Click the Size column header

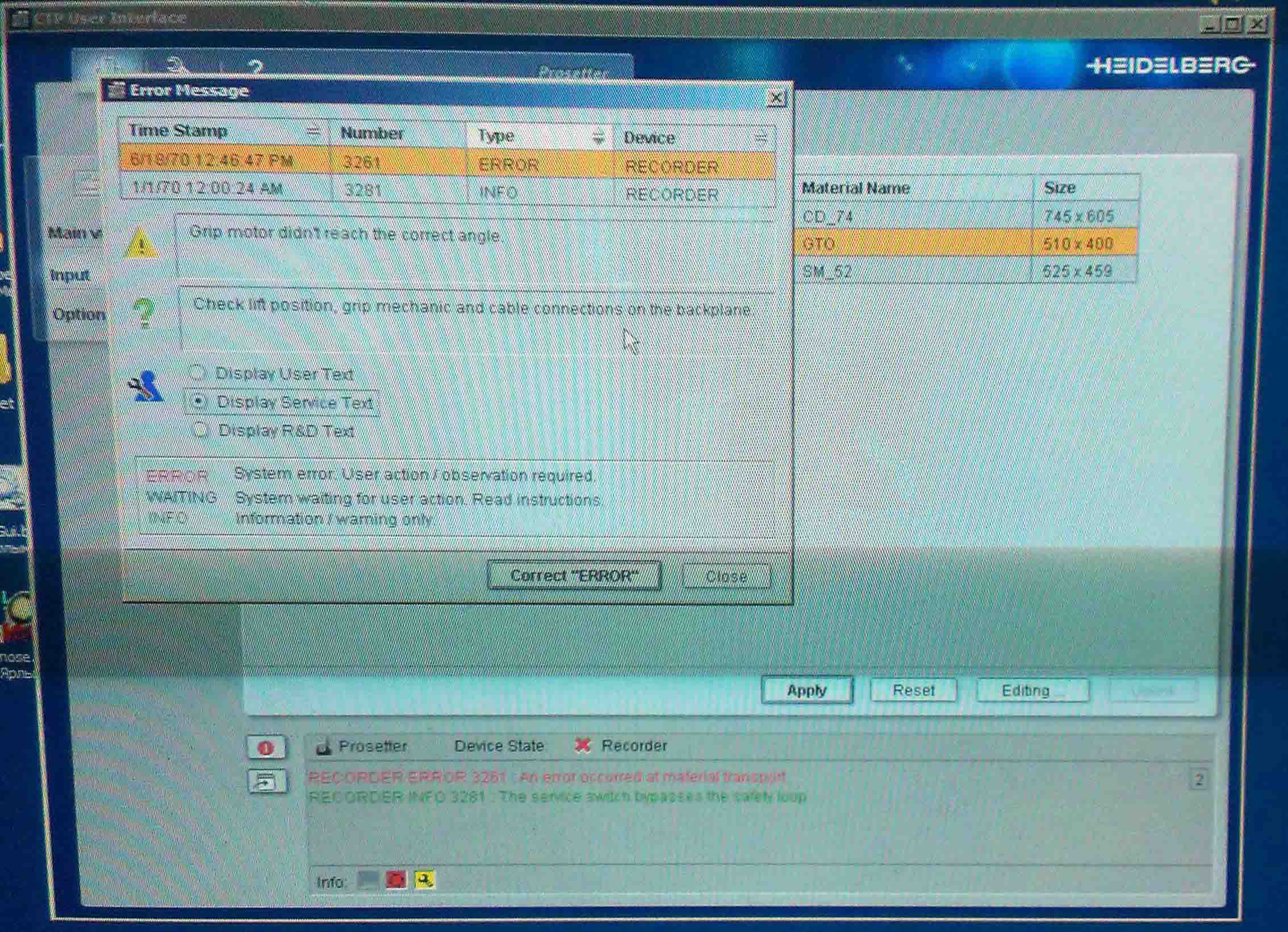(1086, 188)
